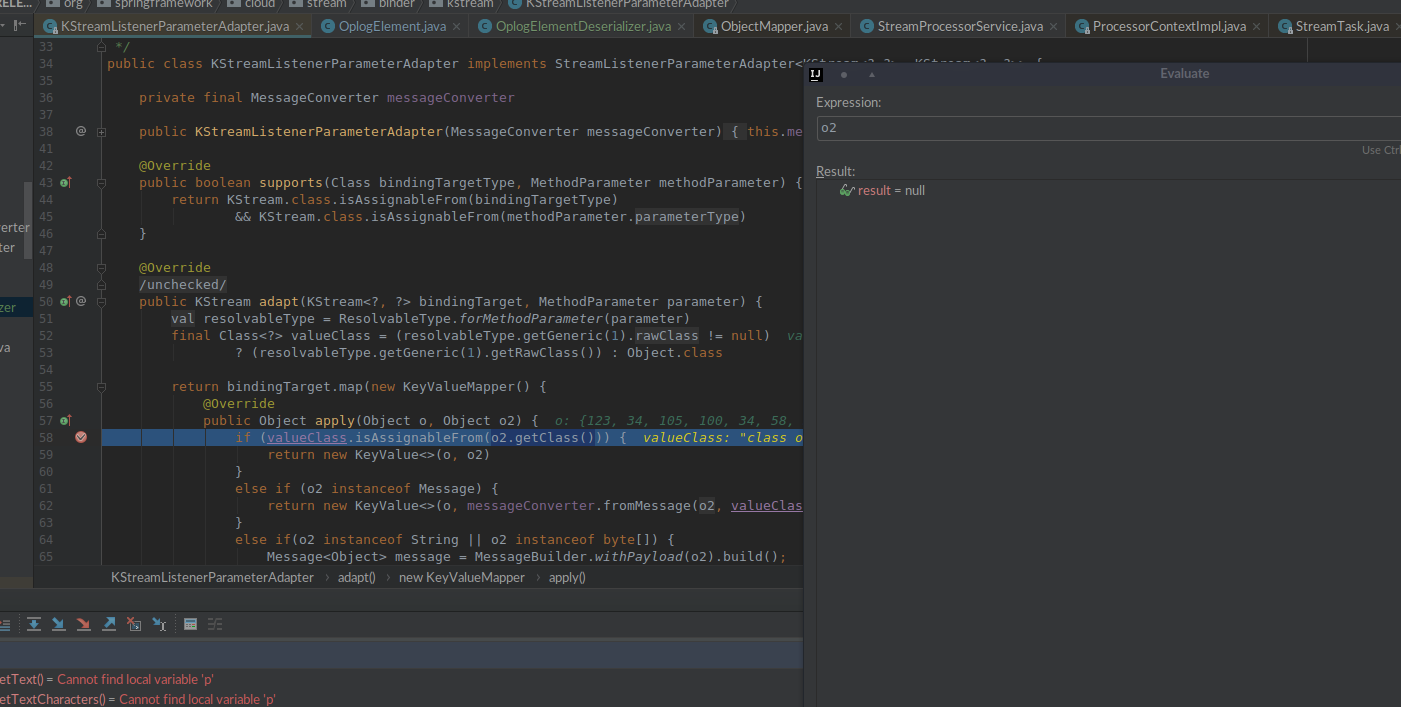Image resolution: width=1401 pixels, height=707 pixels.
Task: Click the round dot button in Evaluate title bar
Action: 844,74
